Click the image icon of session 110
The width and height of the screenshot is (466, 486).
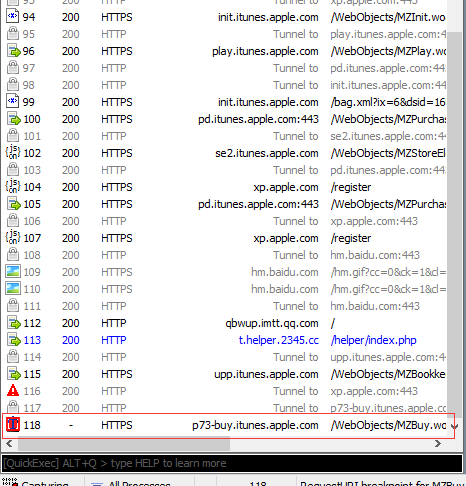(x=13, y=289)
